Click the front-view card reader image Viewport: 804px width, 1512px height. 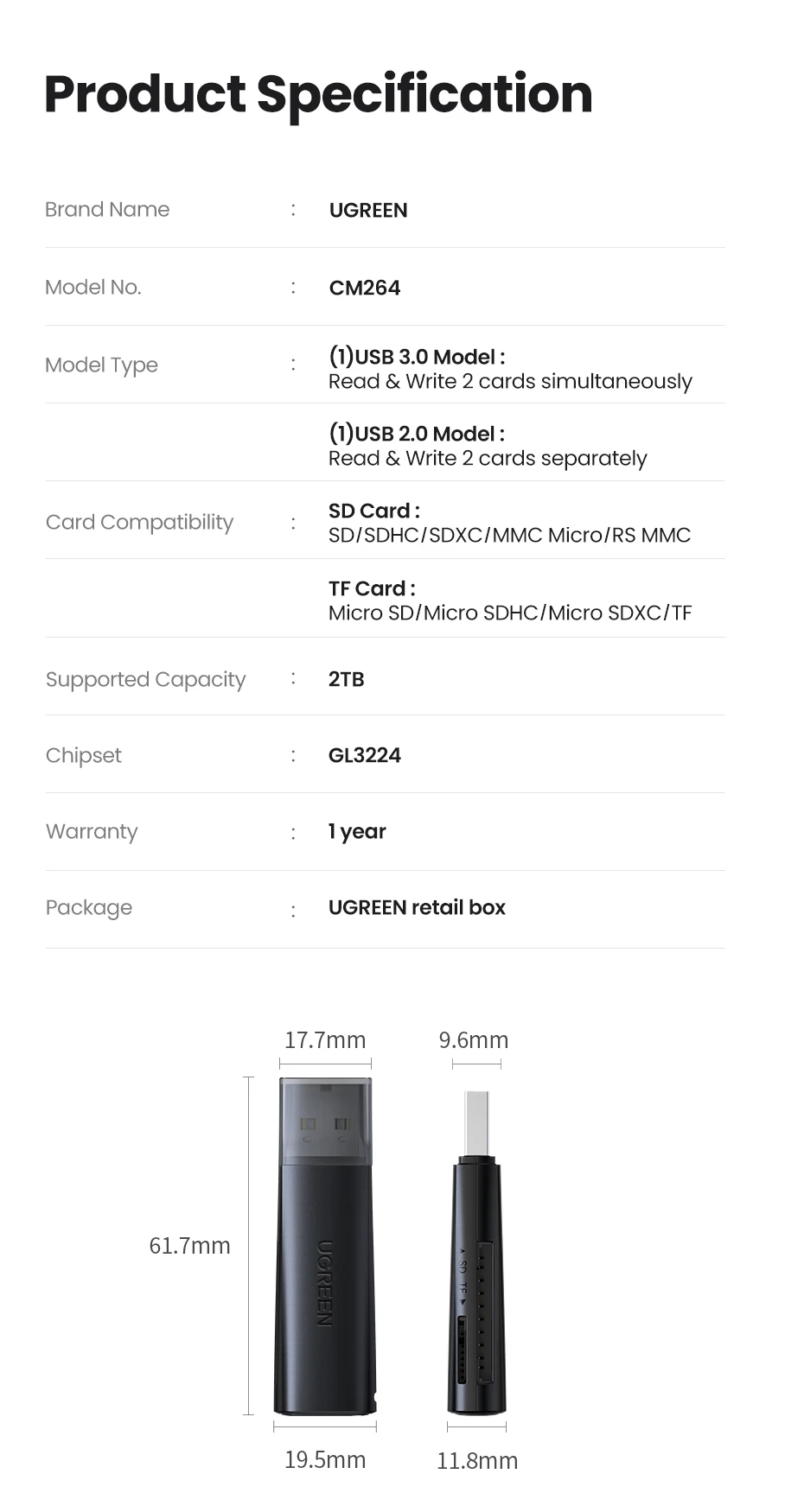point(325,1246)
